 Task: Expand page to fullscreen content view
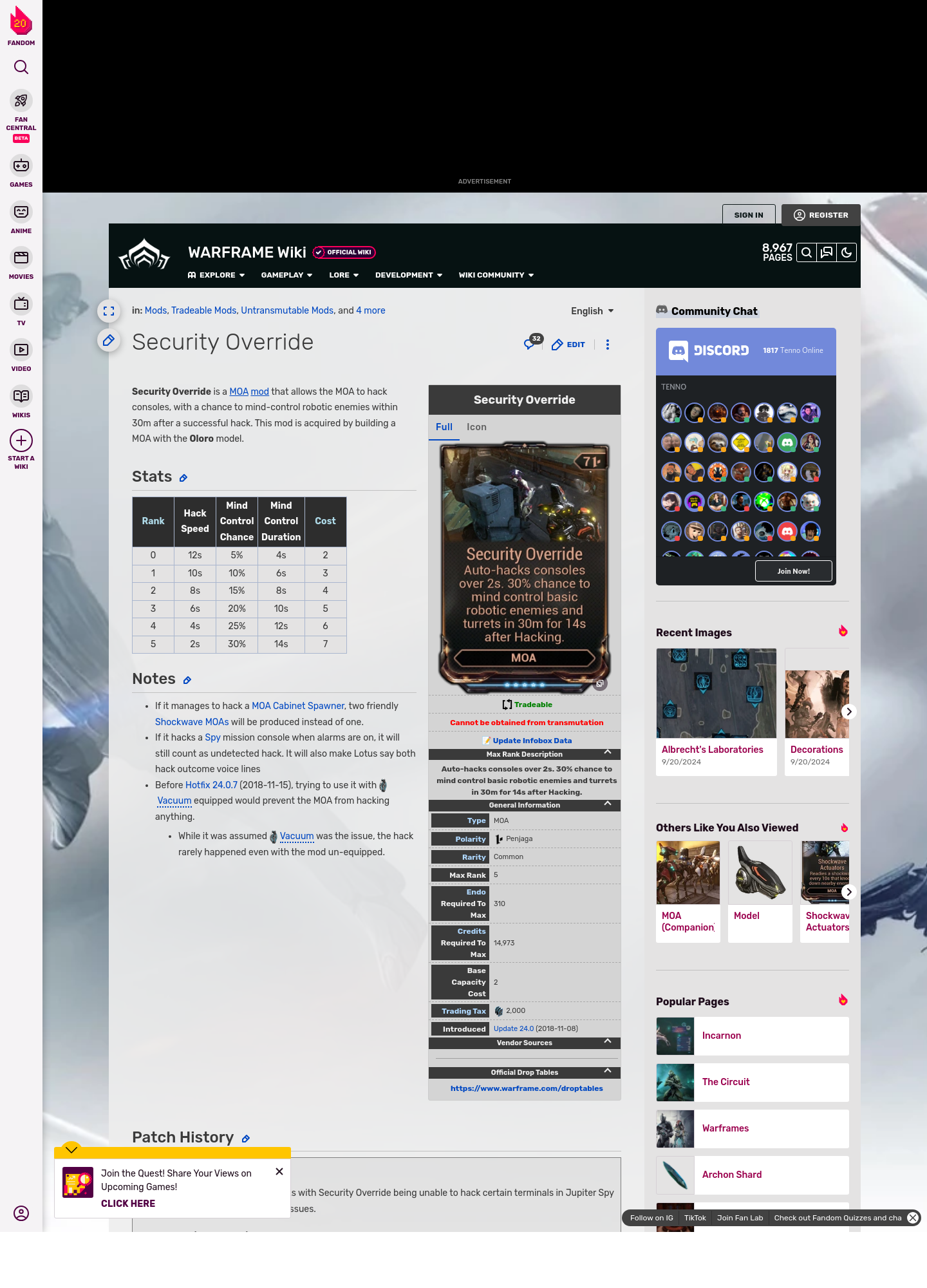pyautogui.click(x=109, y=311)
